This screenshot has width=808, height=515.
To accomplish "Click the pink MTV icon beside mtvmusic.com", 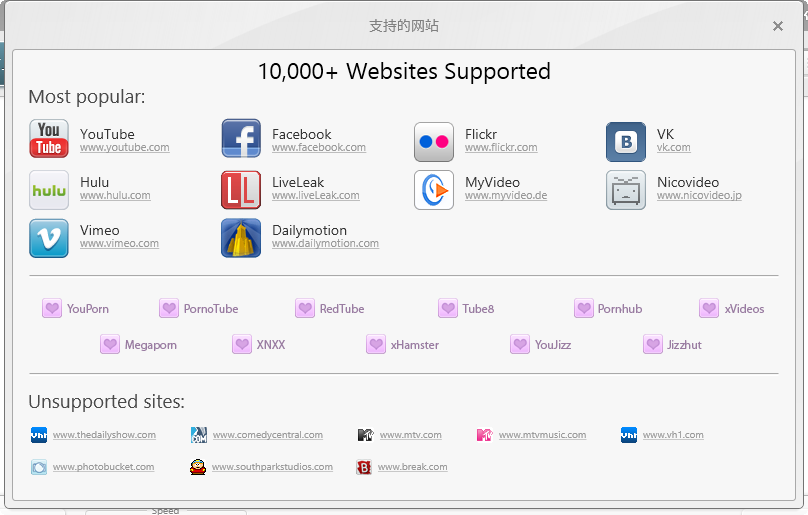I will coord(484,435).
